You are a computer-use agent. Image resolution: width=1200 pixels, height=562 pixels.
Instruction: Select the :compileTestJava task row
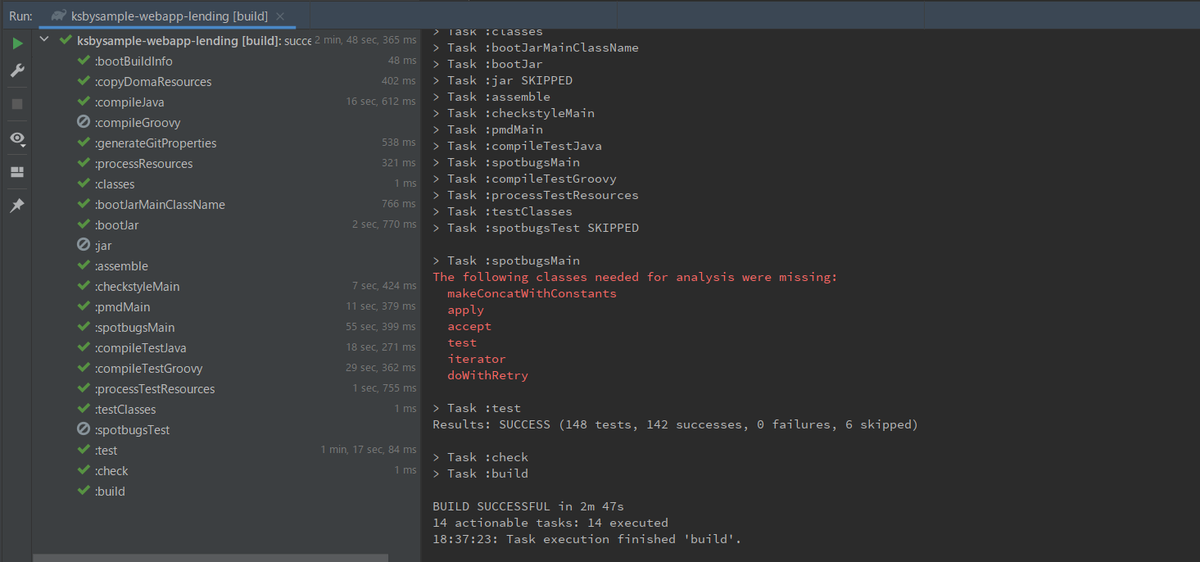click(x=226, y=348)
